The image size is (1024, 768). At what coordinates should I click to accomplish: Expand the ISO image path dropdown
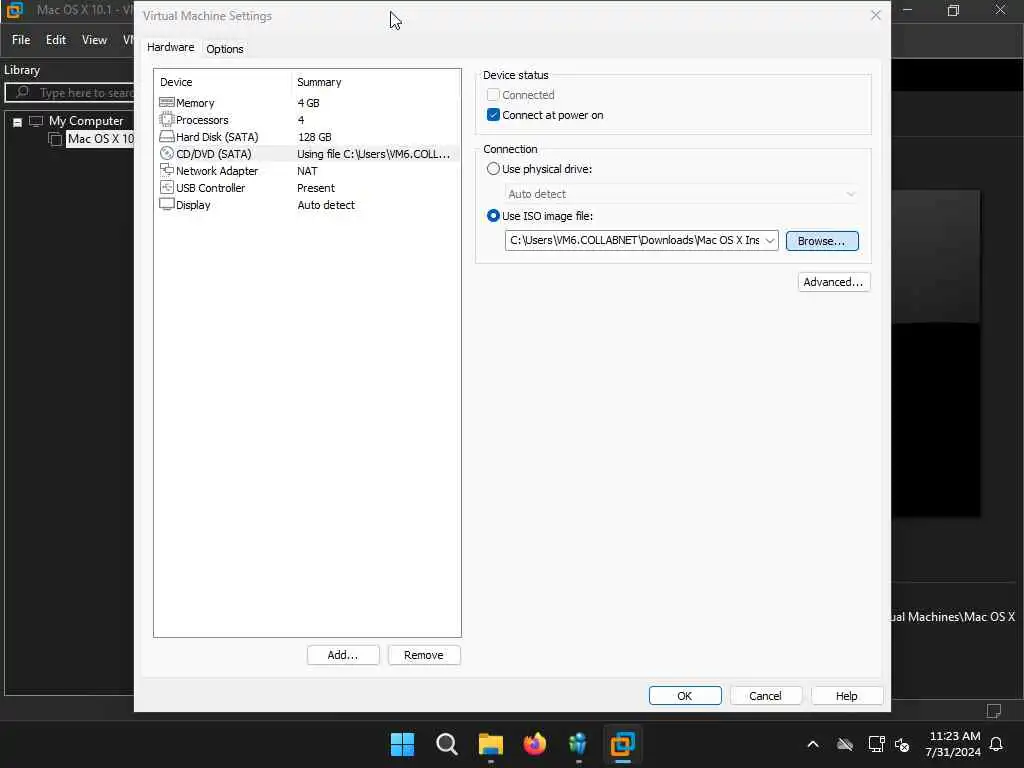[x=770, y=240]
